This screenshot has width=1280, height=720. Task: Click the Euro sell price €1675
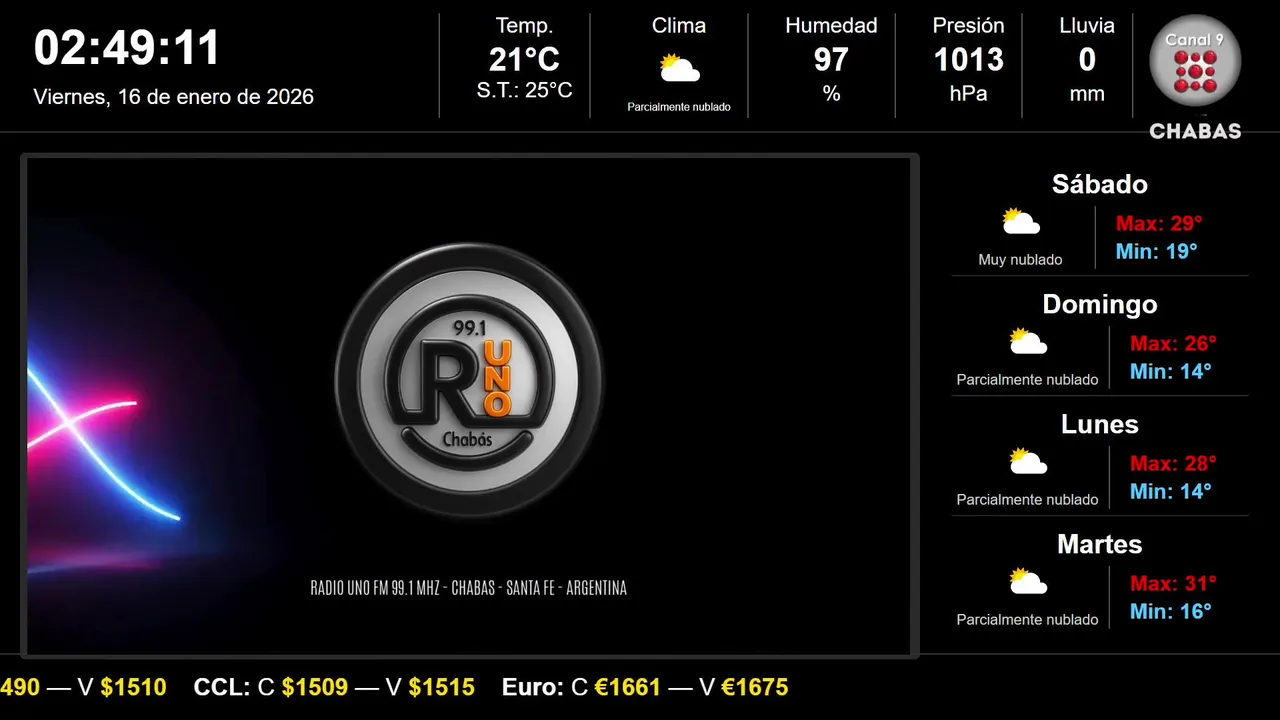tap(755, 687)
